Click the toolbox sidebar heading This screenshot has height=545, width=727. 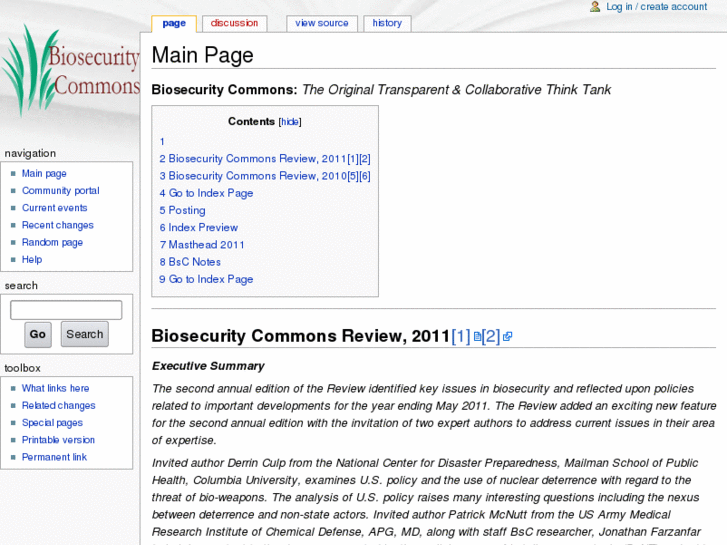click(x=22, y=368)
